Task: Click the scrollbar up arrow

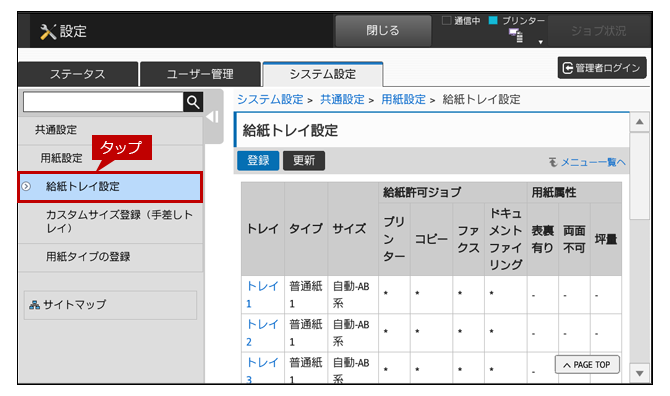Action: (x=639, y=122)
